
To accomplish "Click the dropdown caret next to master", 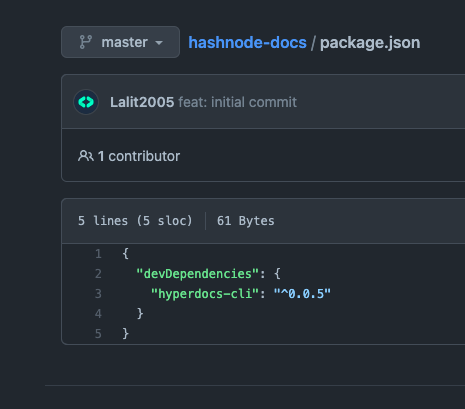I will click(x=159, y=43).
